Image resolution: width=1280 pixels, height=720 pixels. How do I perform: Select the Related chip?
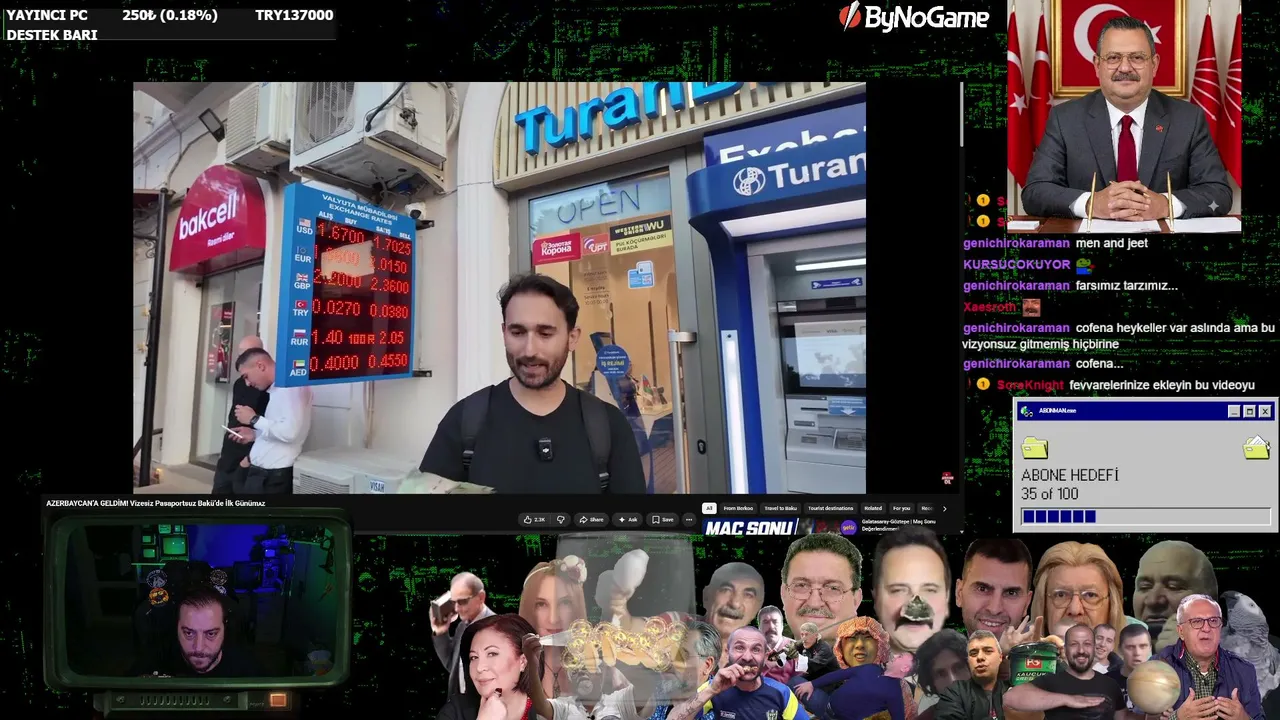(x=873, y=508)
